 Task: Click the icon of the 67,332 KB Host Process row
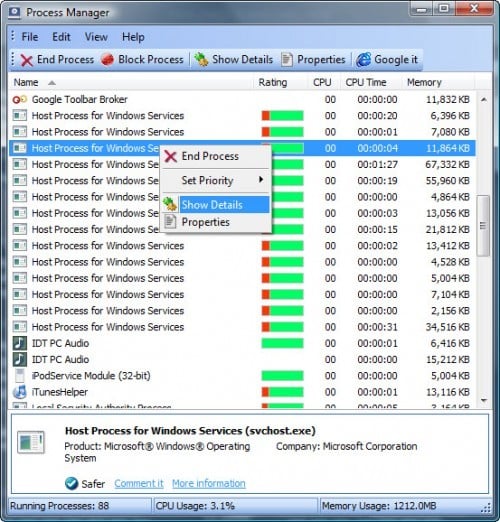point(20,164)
